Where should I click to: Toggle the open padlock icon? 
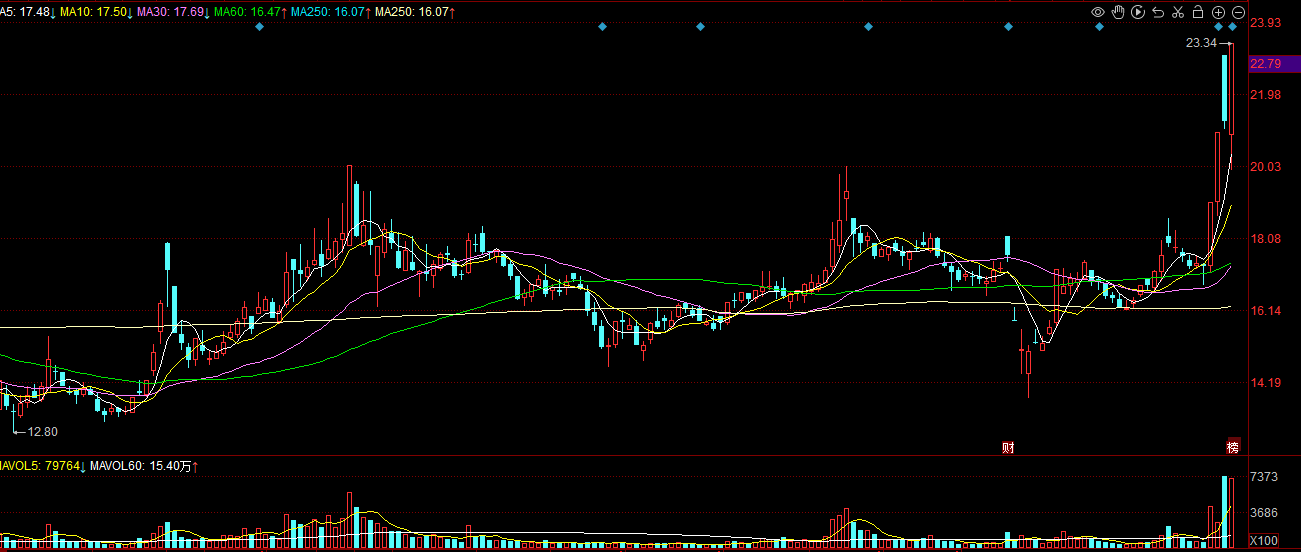[1198, 12]
